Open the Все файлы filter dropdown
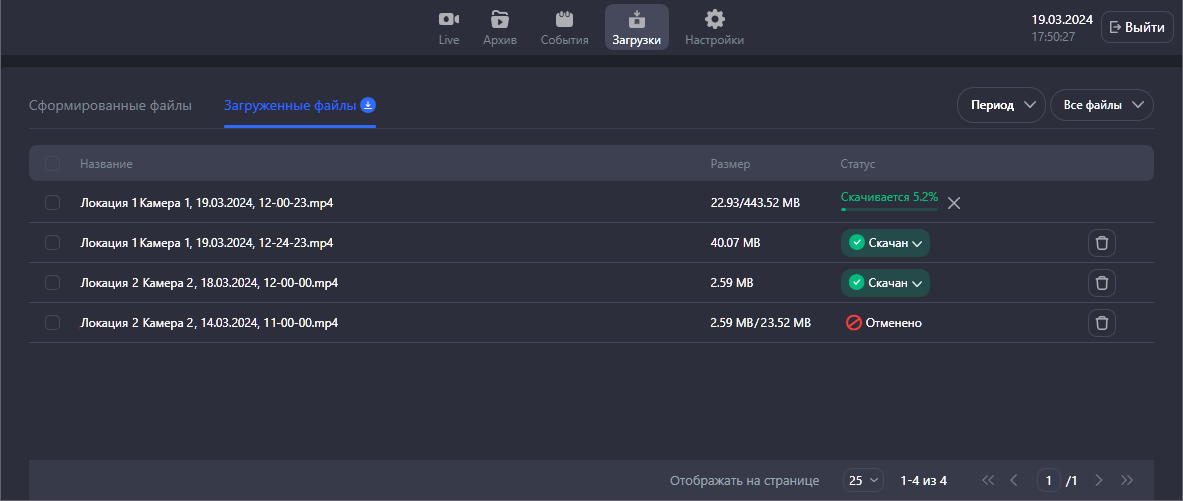Viewport: 1183px width, 501px height. [x=1101, y=105]
